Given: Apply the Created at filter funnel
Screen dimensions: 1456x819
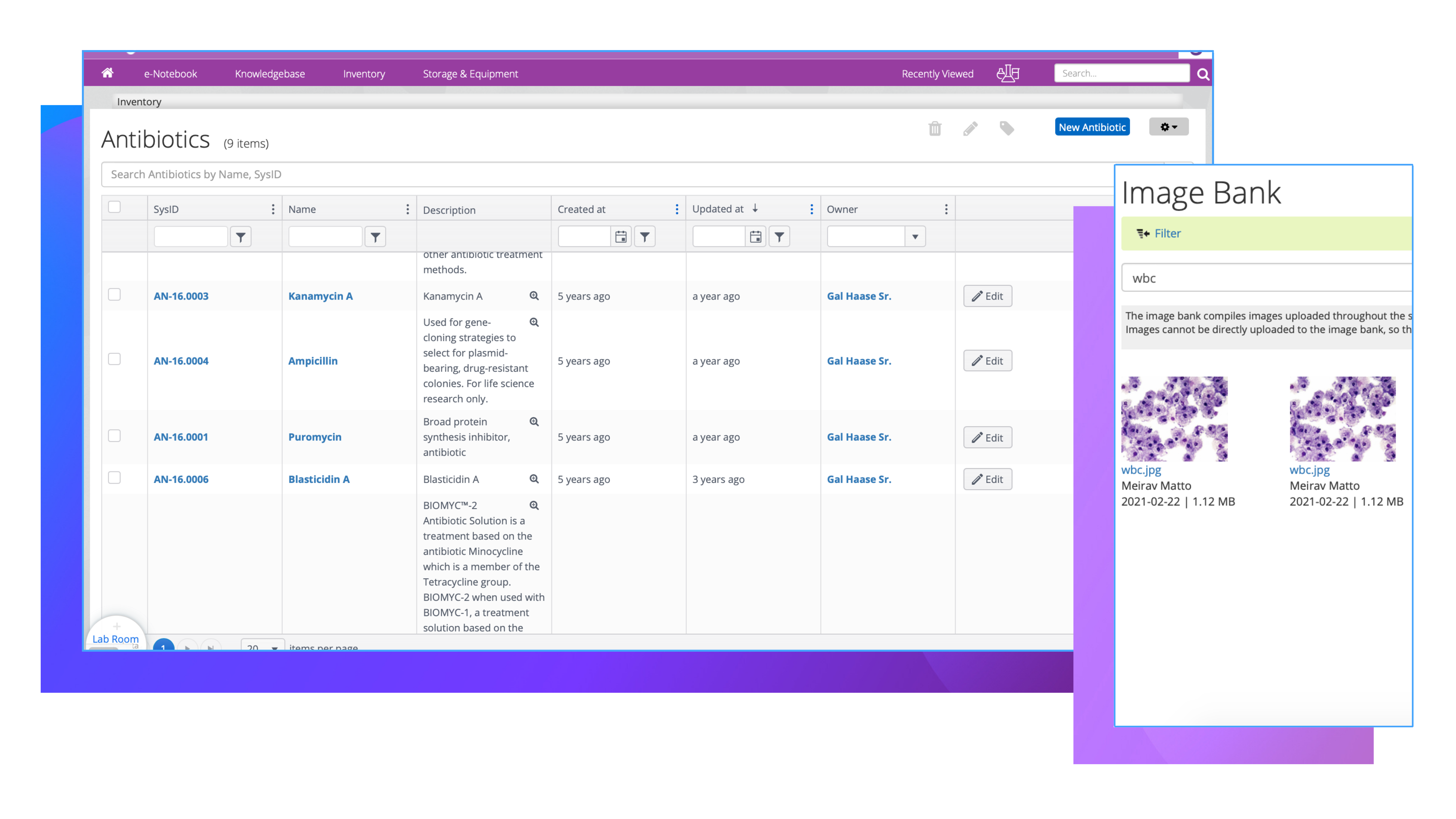Looking at the screenshot, I should pyautogui.click(x=644, y=237).
